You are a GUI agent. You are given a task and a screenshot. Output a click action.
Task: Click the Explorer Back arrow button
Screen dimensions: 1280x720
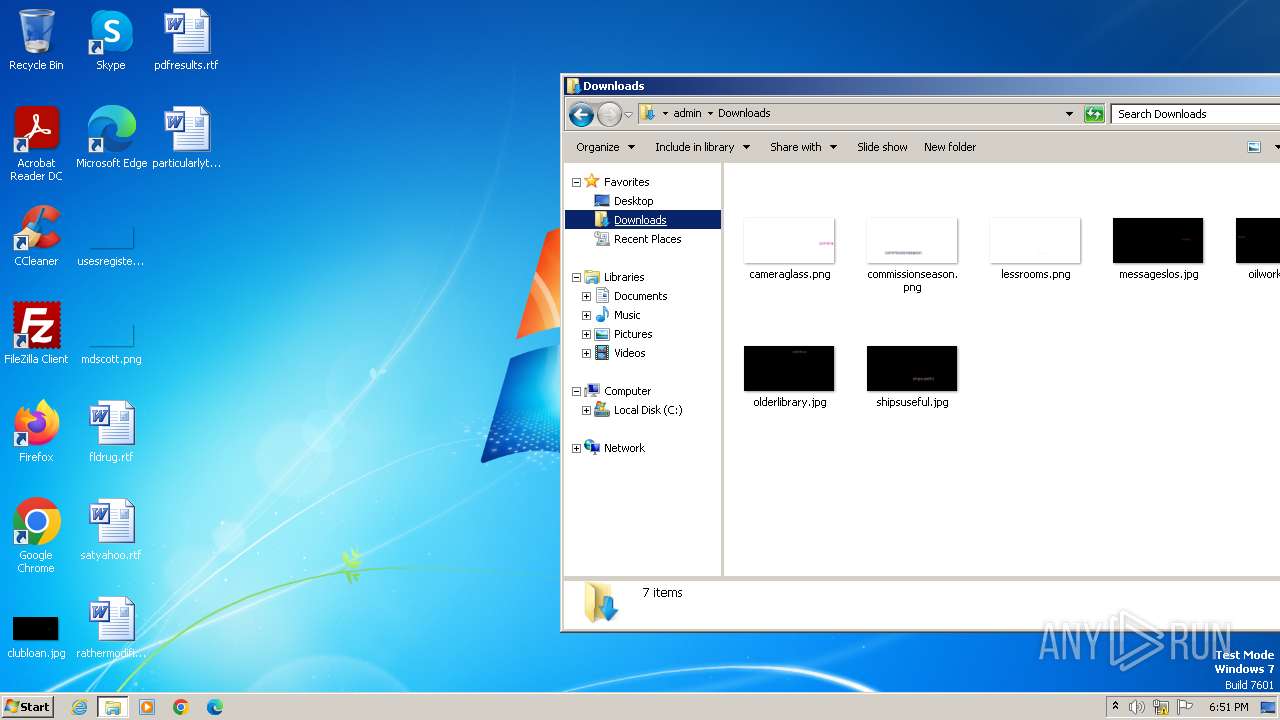tap(581, 114)
